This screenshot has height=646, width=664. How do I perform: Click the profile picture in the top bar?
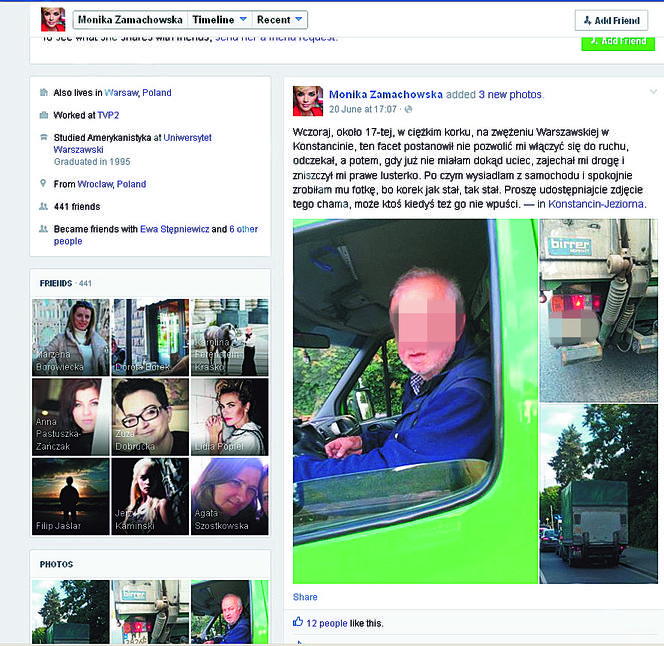click(x=53, y=19)
